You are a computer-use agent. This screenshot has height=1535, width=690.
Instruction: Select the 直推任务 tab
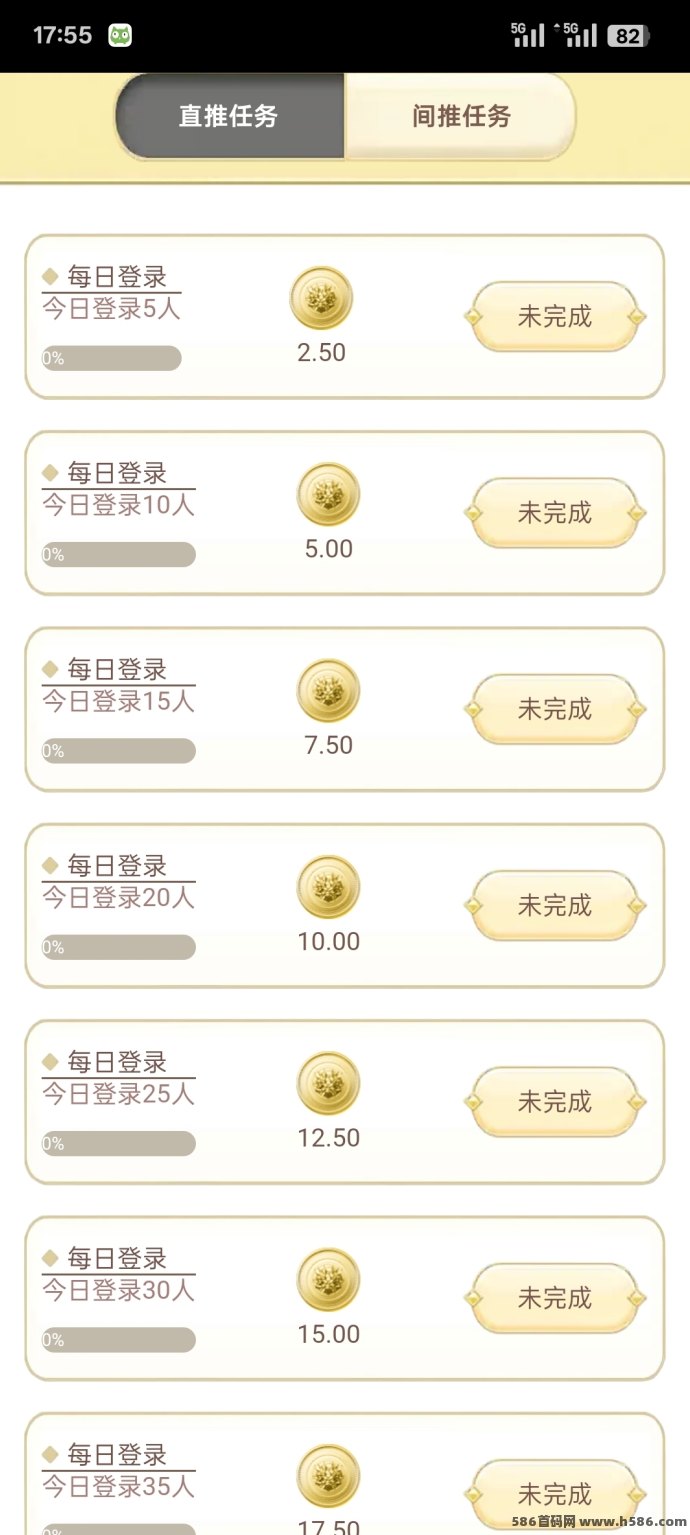click(229, 116)
